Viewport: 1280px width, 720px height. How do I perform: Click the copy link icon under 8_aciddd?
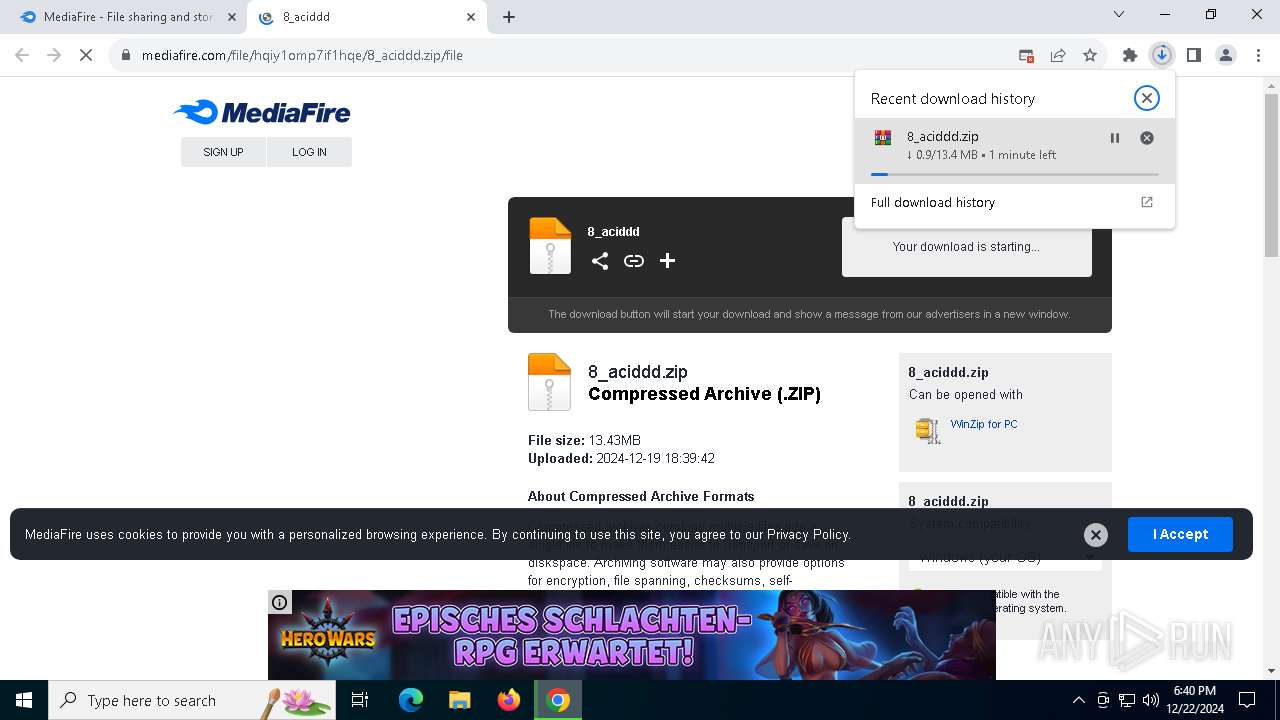pos(634,261)
